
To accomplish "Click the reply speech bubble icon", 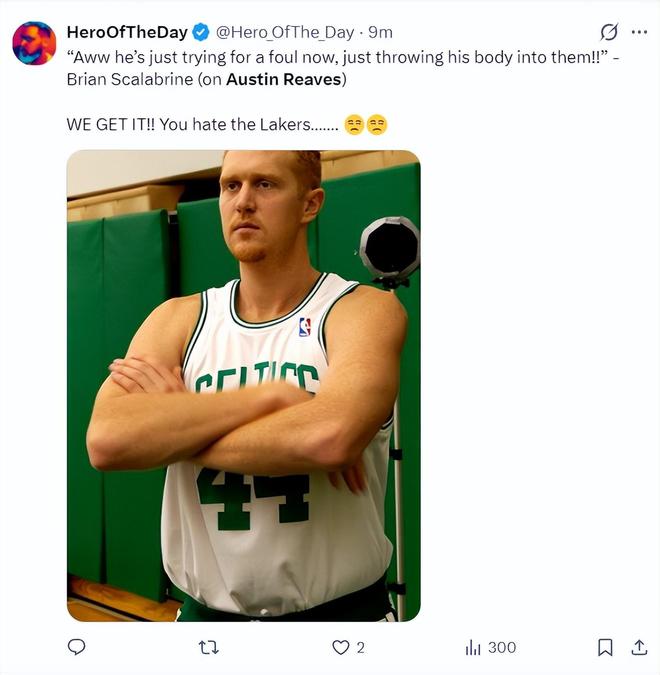I will (x=76, y=647).
